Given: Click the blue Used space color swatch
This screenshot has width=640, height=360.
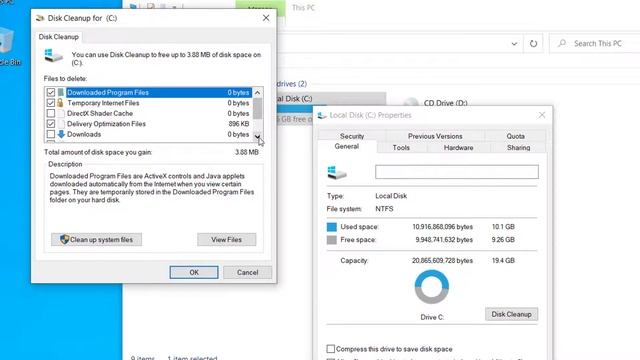Looking at the screenshot, I should [x=332, y=227].
